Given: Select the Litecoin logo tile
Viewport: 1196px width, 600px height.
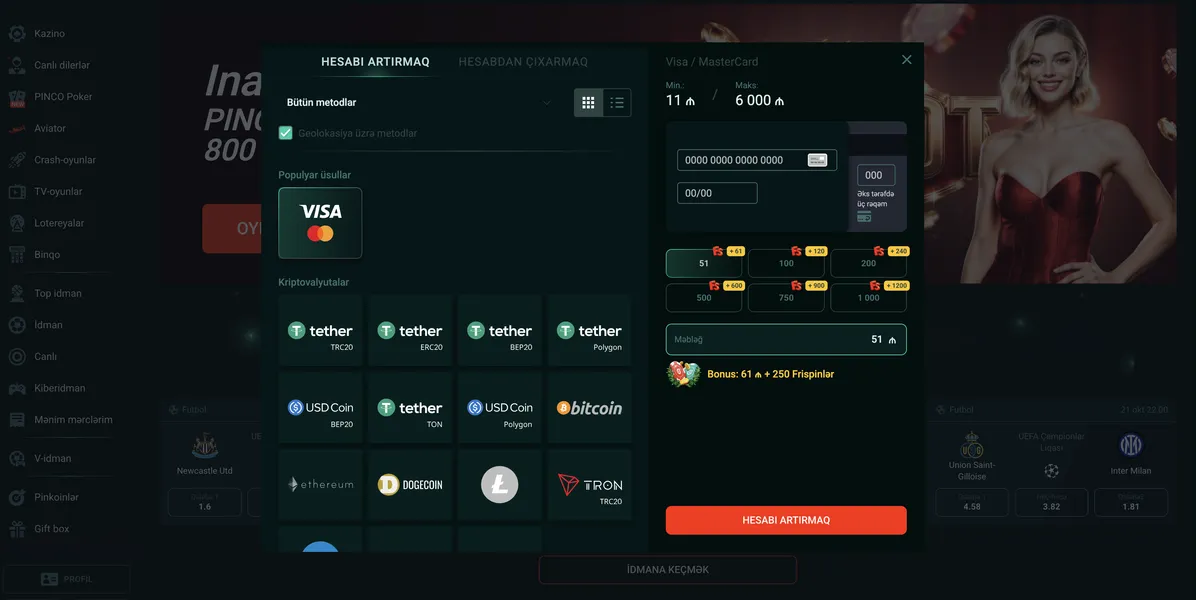Looking at the screenshot, I should click(x=500, y=485).
